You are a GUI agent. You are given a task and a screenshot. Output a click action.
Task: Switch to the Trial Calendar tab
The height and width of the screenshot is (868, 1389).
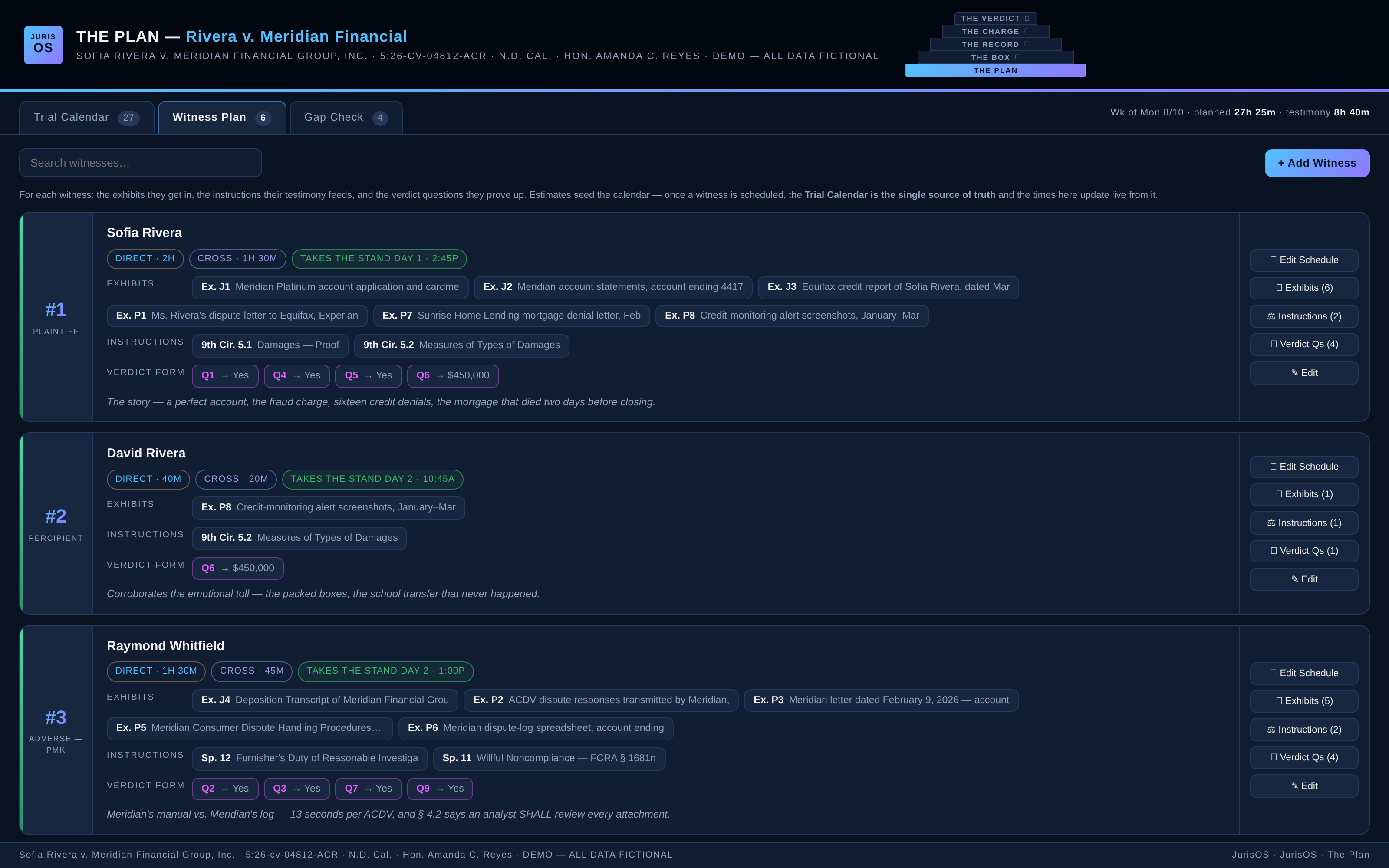87,118
